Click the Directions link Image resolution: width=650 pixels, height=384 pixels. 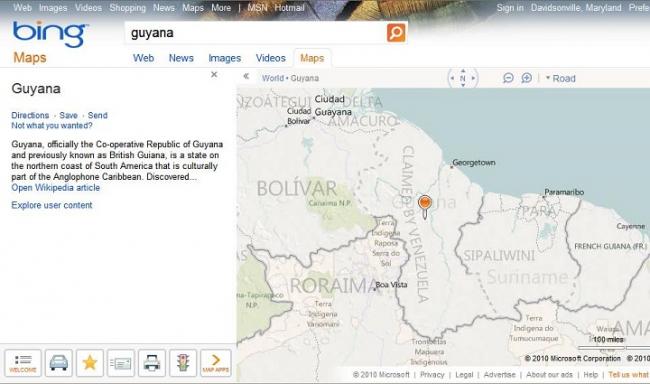tap(30, 115)
